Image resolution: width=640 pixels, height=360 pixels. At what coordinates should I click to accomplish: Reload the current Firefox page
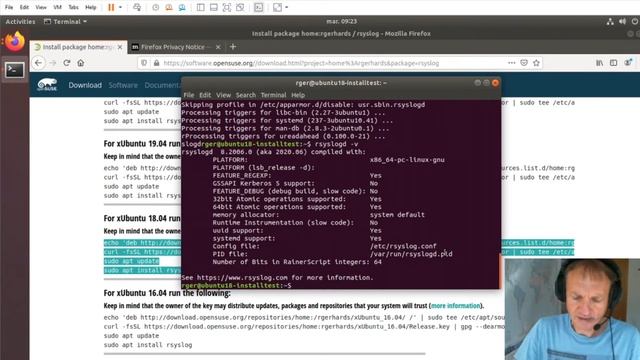click(x=67, y=63)
